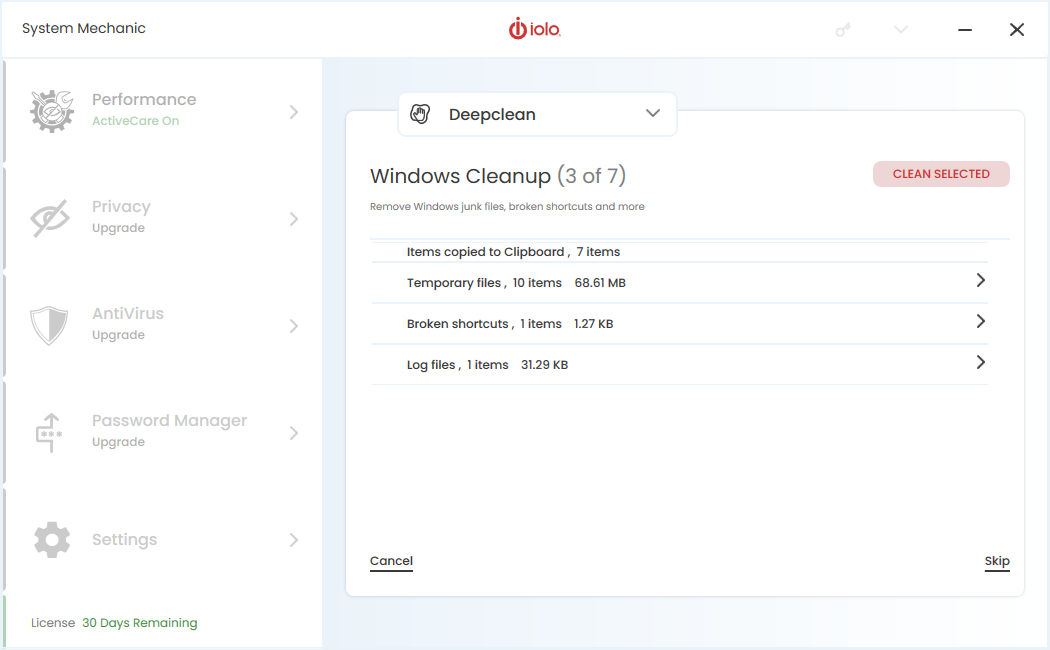This screenshot has height=650, width=1050.
Task: Click the Performance gear-wrench icon
Action: [x=52, y=110]
